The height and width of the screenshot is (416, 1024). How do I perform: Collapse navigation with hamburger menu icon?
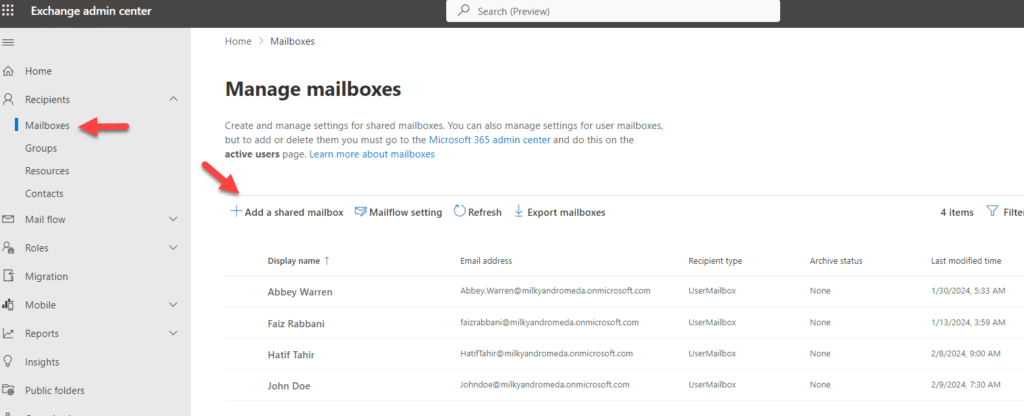pos(8,42)
